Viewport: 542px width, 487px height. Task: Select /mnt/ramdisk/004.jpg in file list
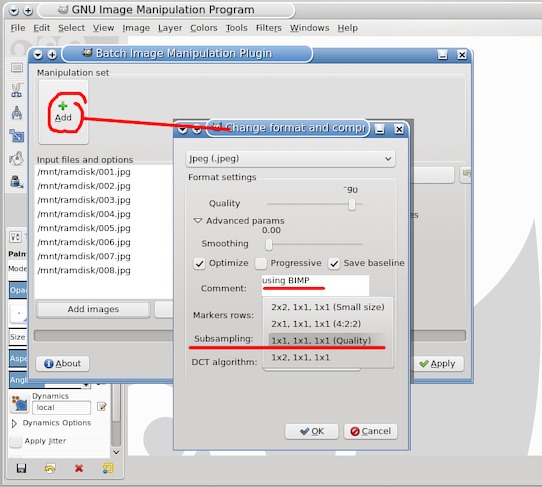coord(84,214)
